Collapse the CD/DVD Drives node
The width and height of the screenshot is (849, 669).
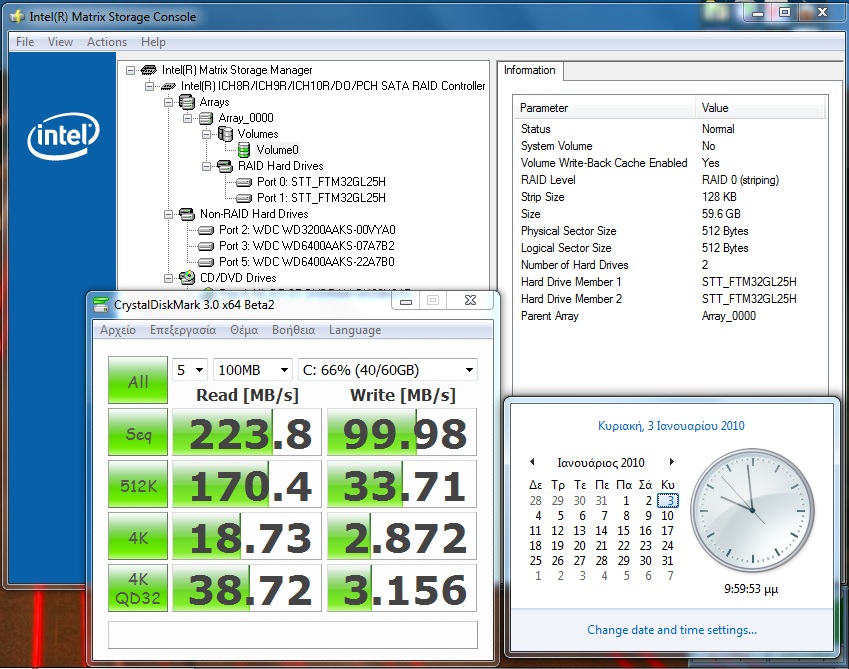pos(168,278)
